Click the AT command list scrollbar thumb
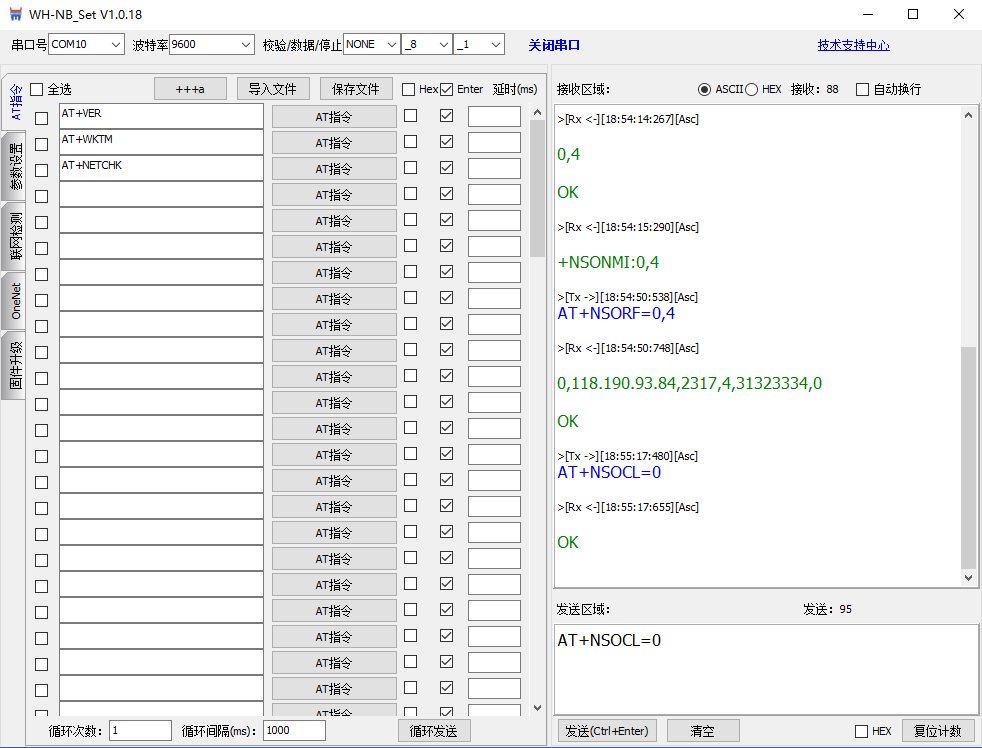 tap(537, 188)
